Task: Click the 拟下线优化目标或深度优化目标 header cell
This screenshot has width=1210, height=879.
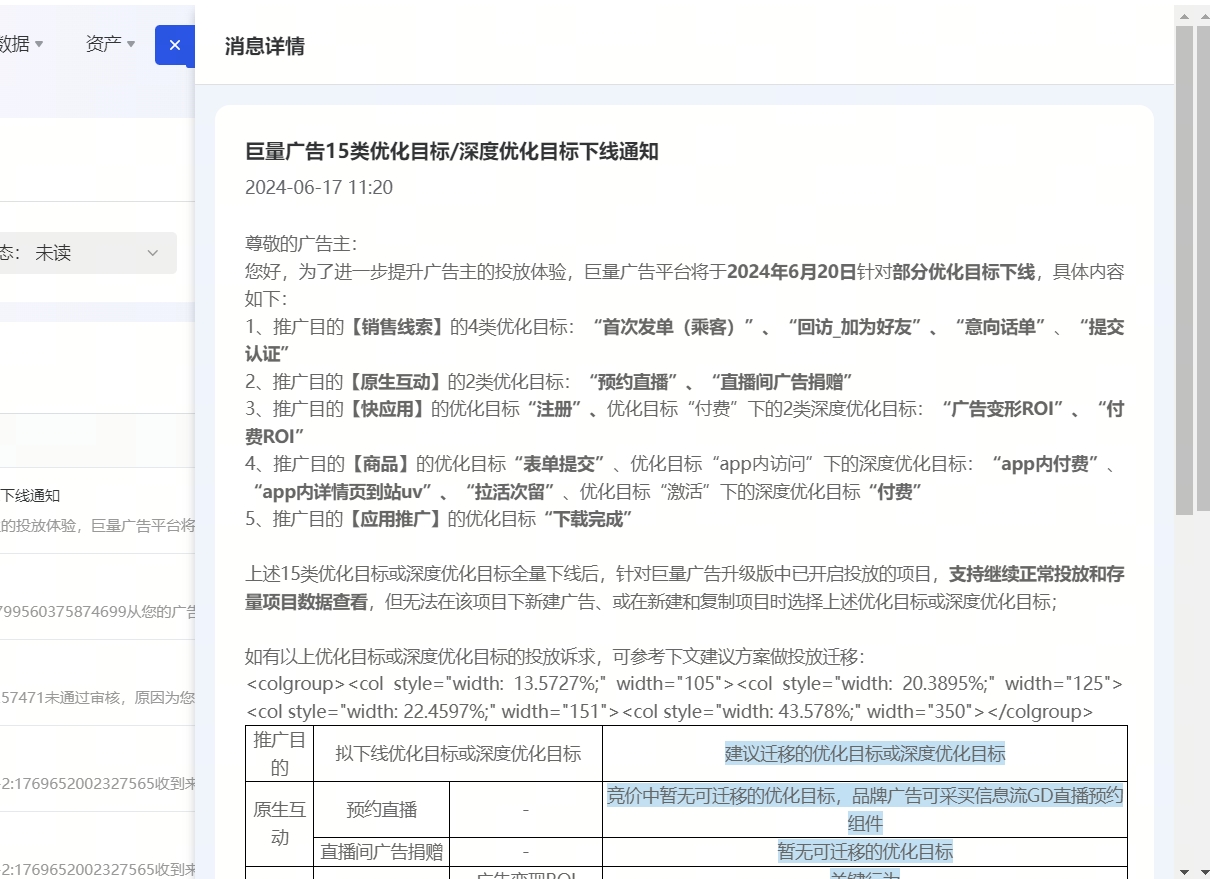Action: click(458, 754)
